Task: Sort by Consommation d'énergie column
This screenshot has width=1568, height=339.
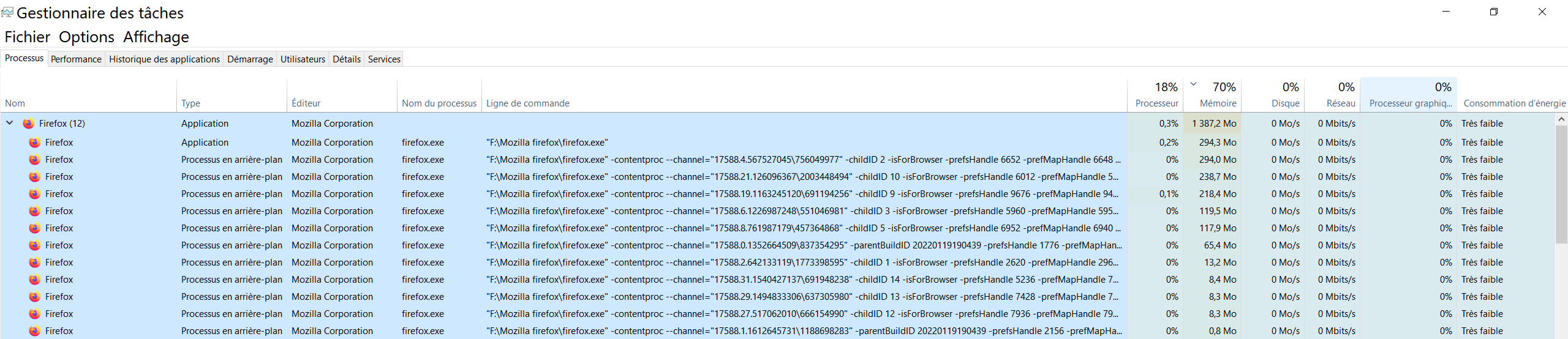Action: coord(1513,95)
